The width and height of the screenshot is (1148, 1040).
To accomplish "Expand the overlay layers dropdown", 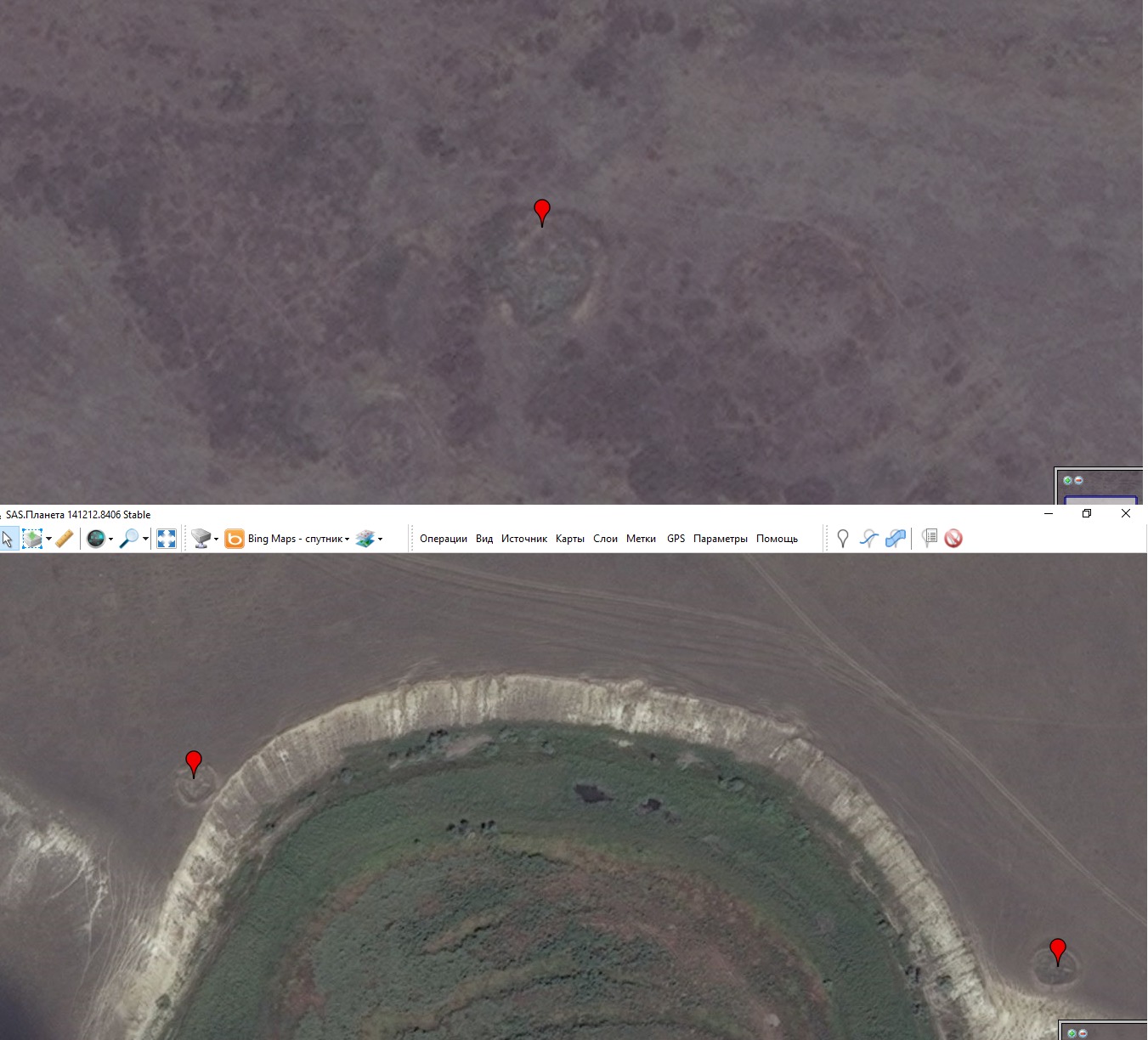I will 380,540.
